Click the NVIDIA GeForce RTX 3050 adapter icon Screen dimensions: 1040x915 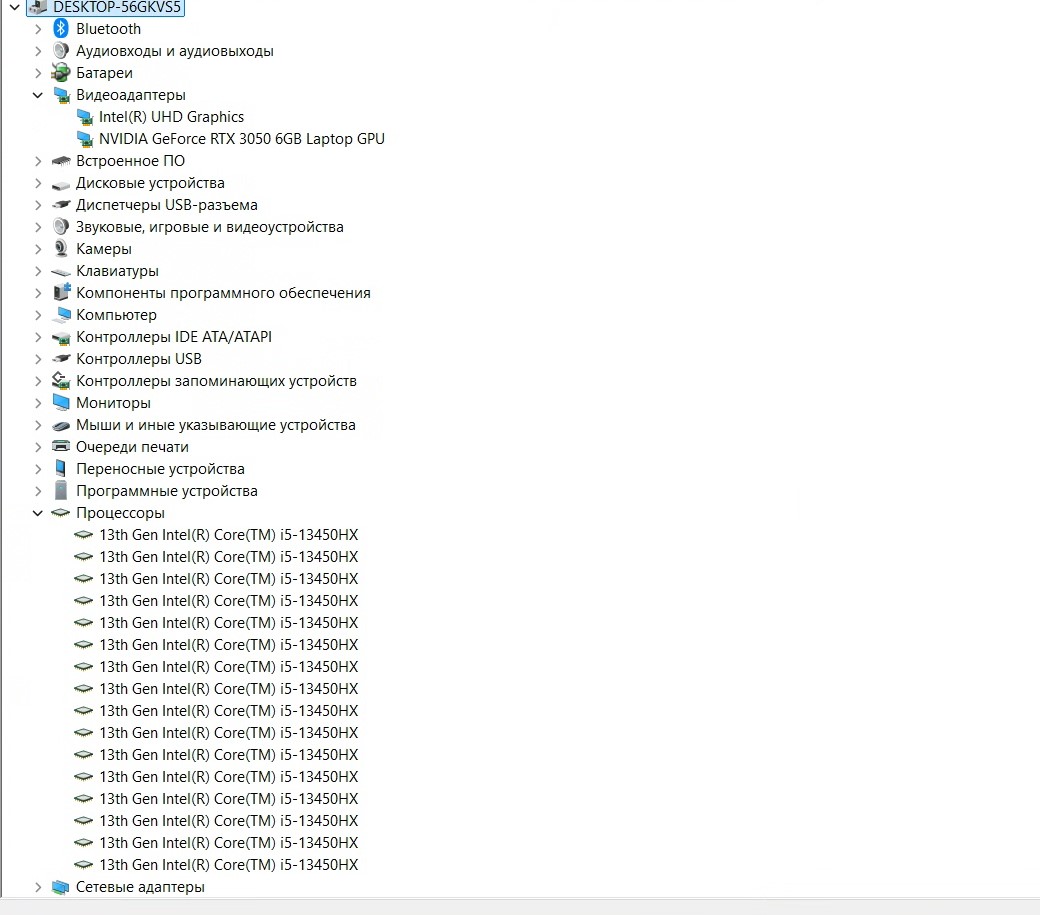(84, 139)
